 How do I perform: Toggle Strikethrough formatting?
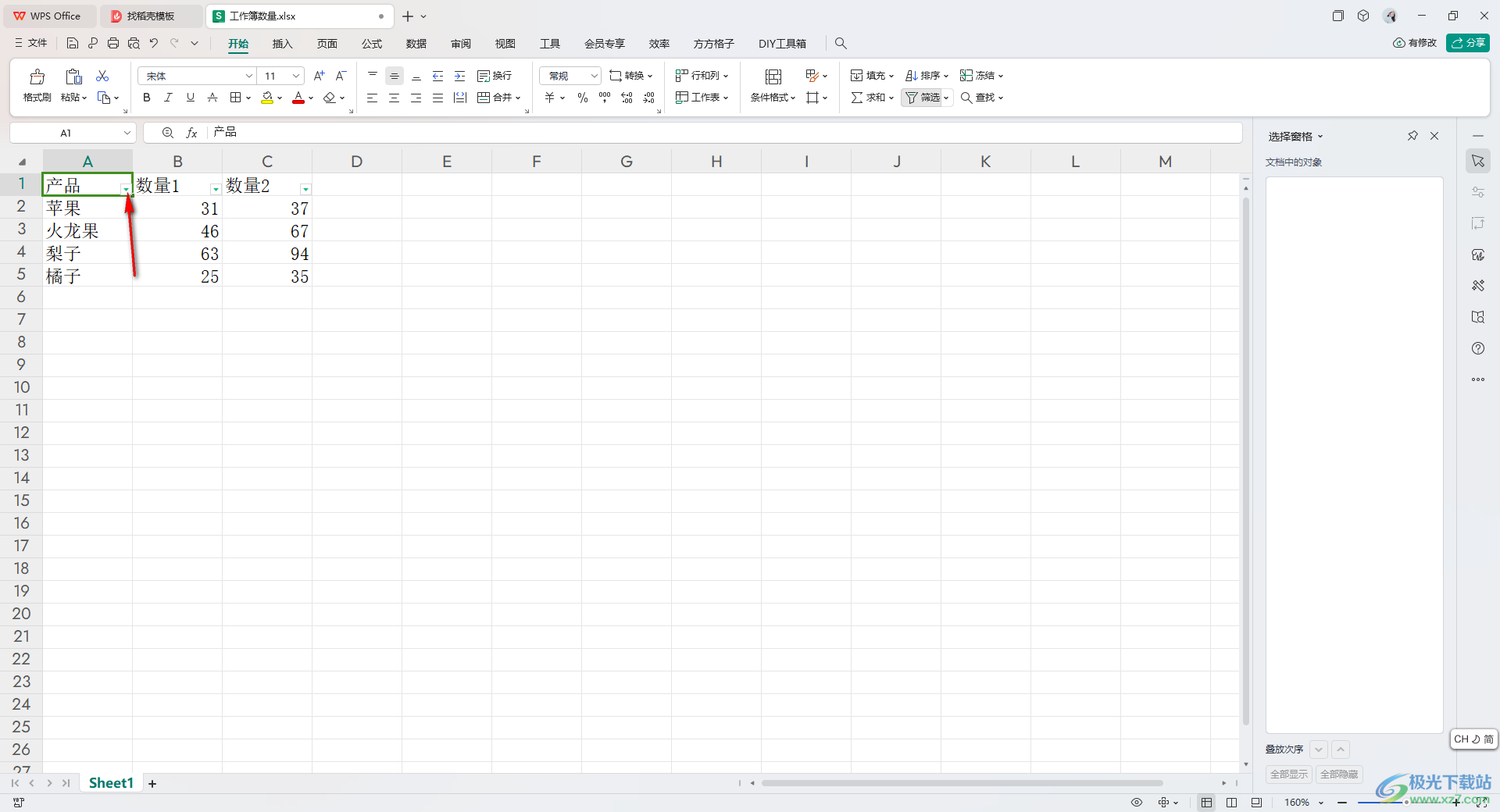click(212, 98)
